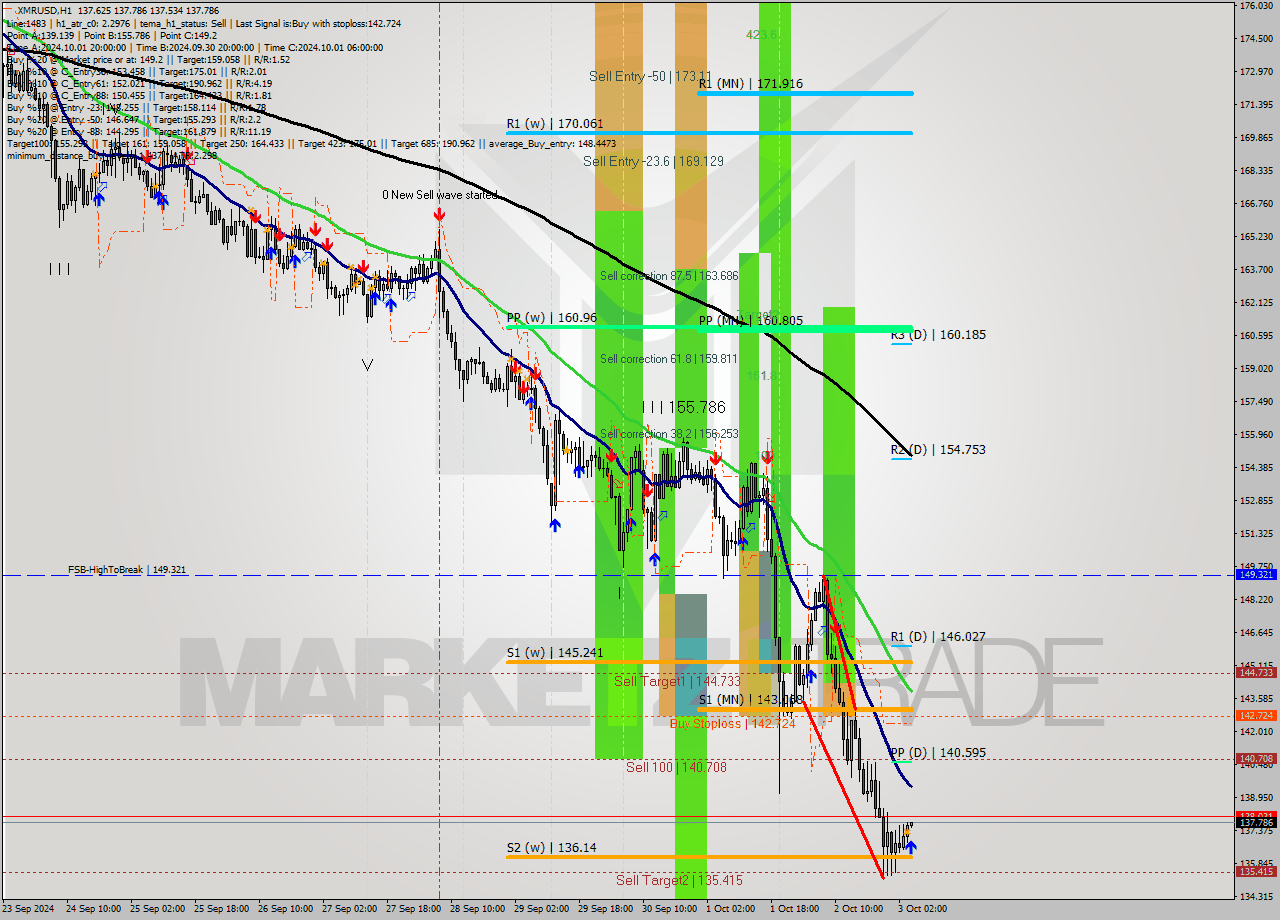The height and width of the screenshot is (920, 1280).
Task: Select the Sell correction 38.2 | 156.253 label
Action: pos(669,434)
